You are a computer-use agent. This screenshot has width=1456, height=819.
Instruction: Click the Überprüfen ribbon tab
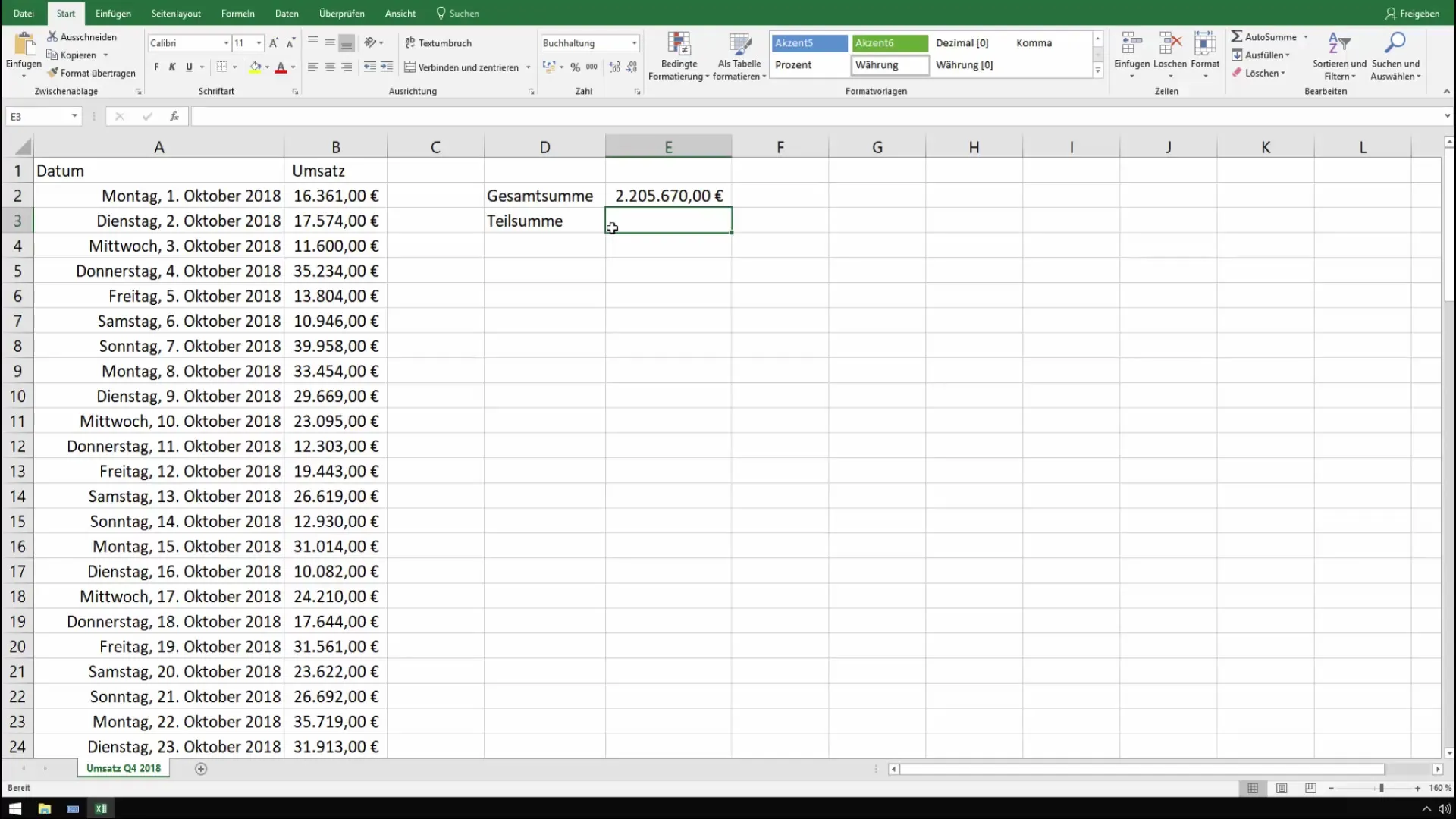[x=343, y=13]
